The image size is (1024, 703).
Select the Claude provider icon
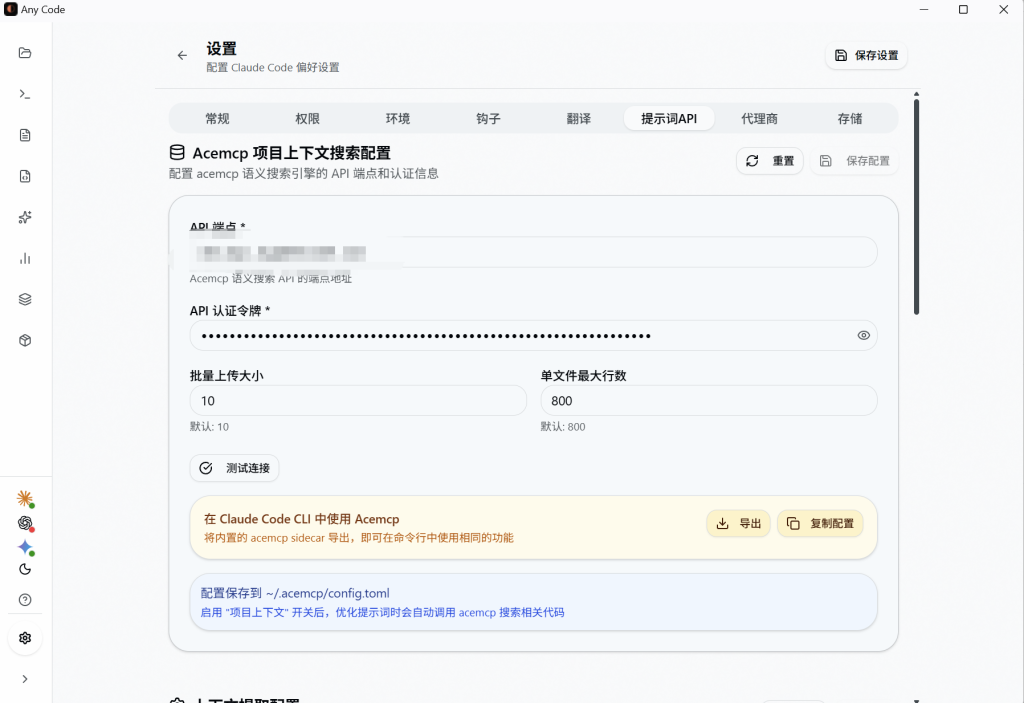[25, 498]
